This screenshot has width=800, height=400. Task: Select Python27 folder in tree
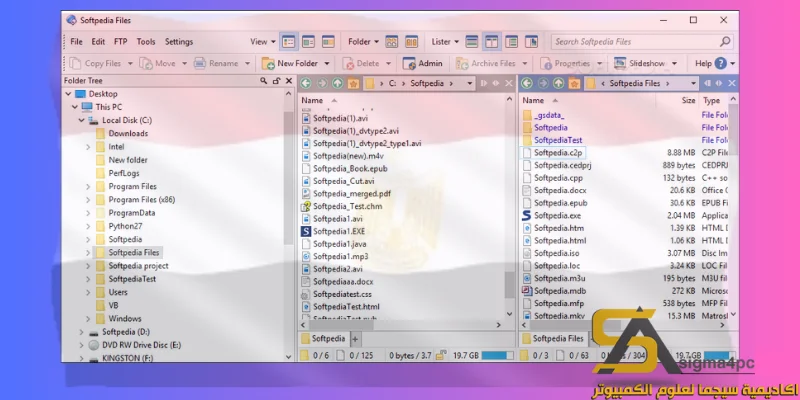pyautogui.click(x=125, y=226)
